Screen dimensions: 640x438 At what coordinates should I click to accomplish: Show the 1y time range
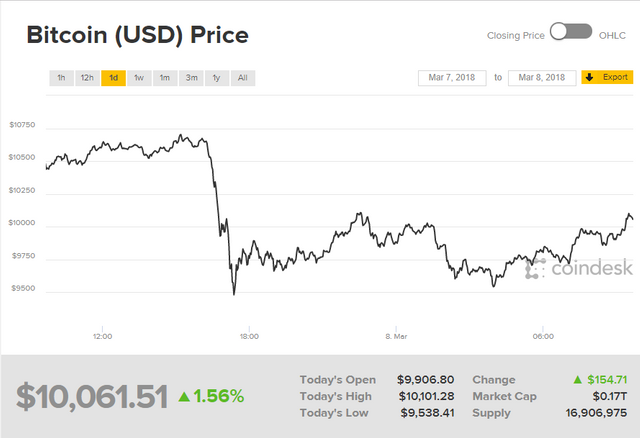click(x=216, y=77)
